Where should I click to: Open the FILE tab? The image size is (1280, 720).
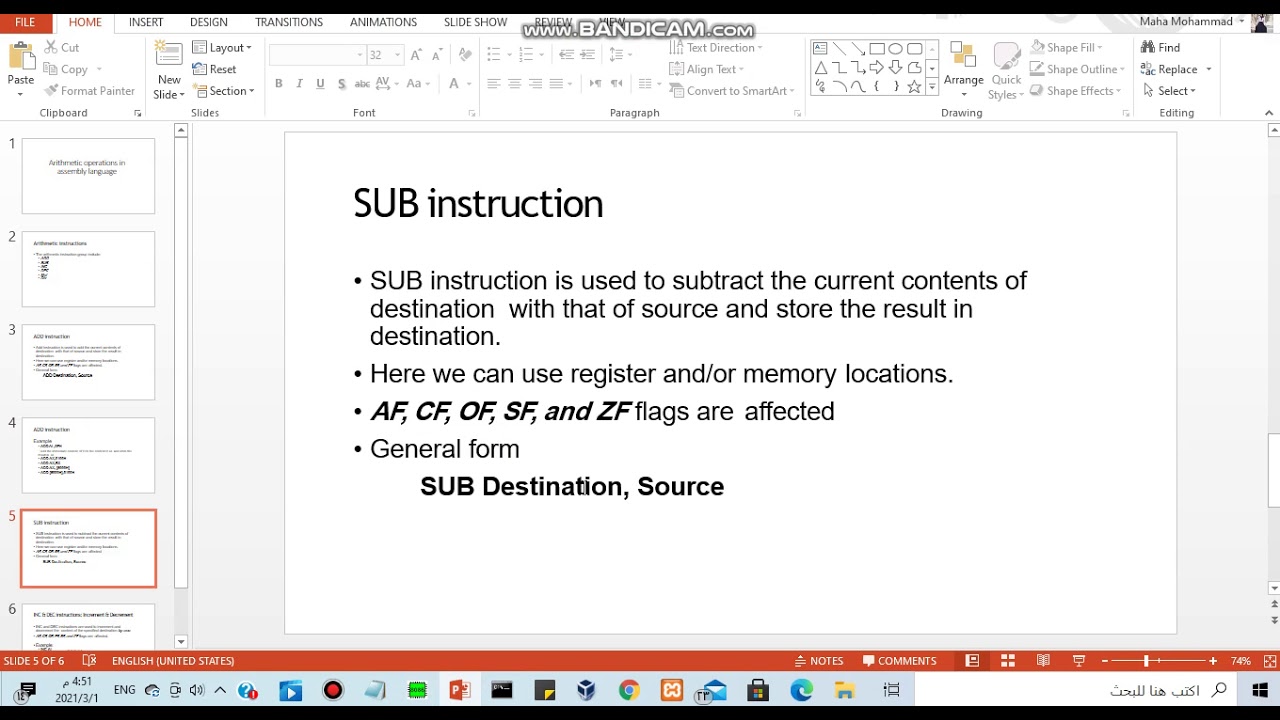(25, 22)
